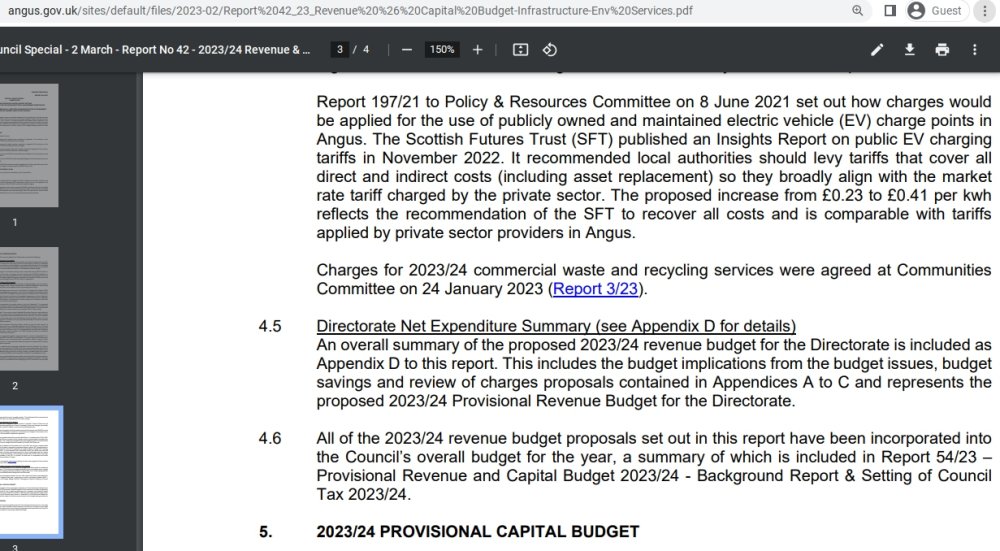
Task: Click thumbnail label number 1
Action: click(15, 223)
